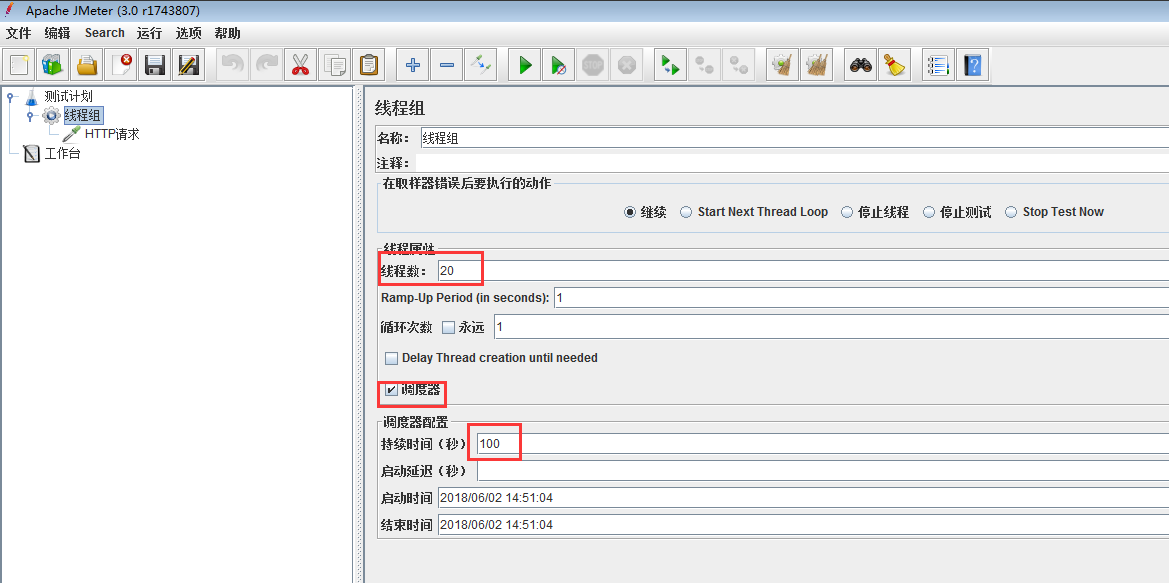The image size is (1169, 583).
Task: Open Search with binoculars icon
Action: pyautogui.click(x=860, y=65)
